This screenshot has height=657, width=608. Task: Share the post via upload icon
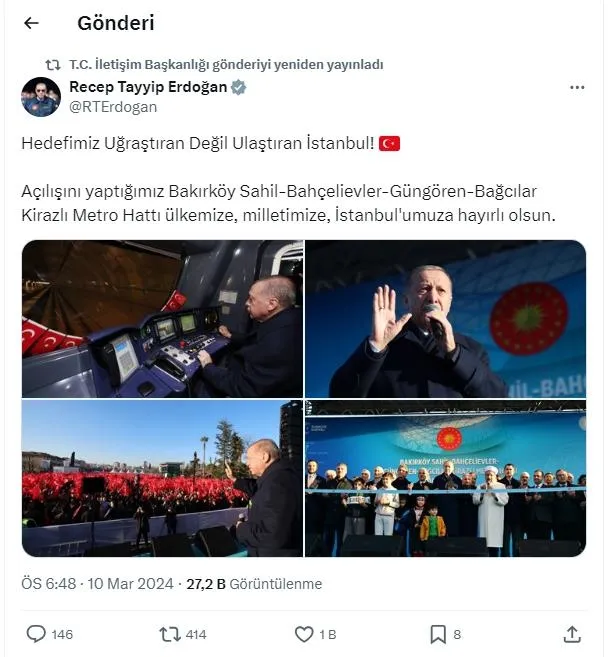pyautogui.click(x=572, y=634)
